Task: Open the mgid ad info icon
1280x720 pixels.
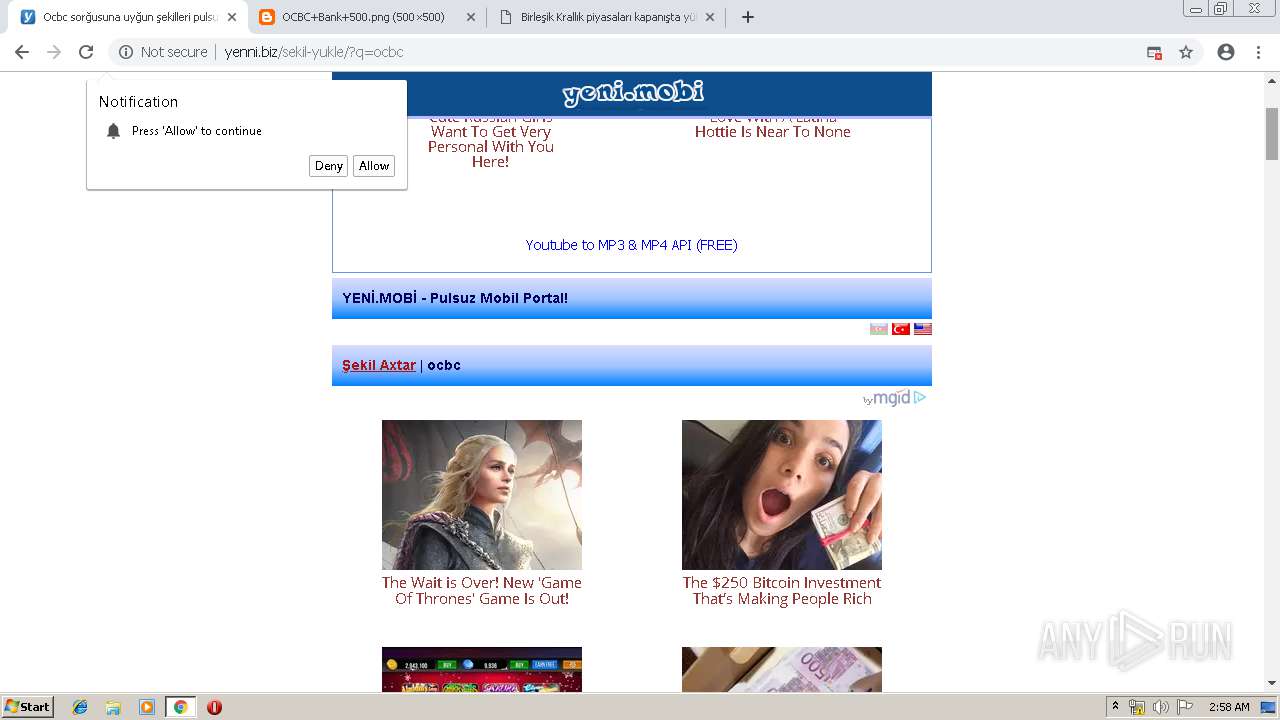Action: (x=920, y=398)
